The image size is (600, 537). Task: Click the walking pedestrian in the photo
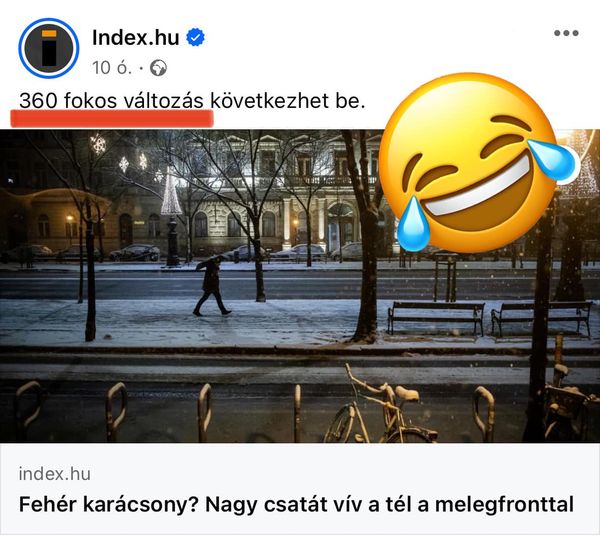coord(211,285)
